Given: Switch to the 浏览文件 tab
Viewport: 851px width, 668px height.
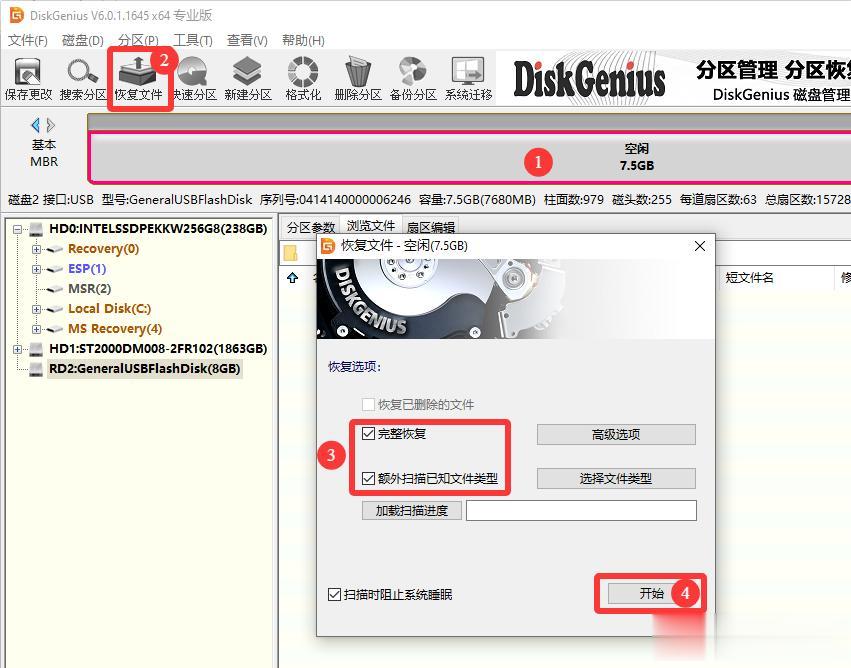Looking at the screenshot, I should 371,225.
